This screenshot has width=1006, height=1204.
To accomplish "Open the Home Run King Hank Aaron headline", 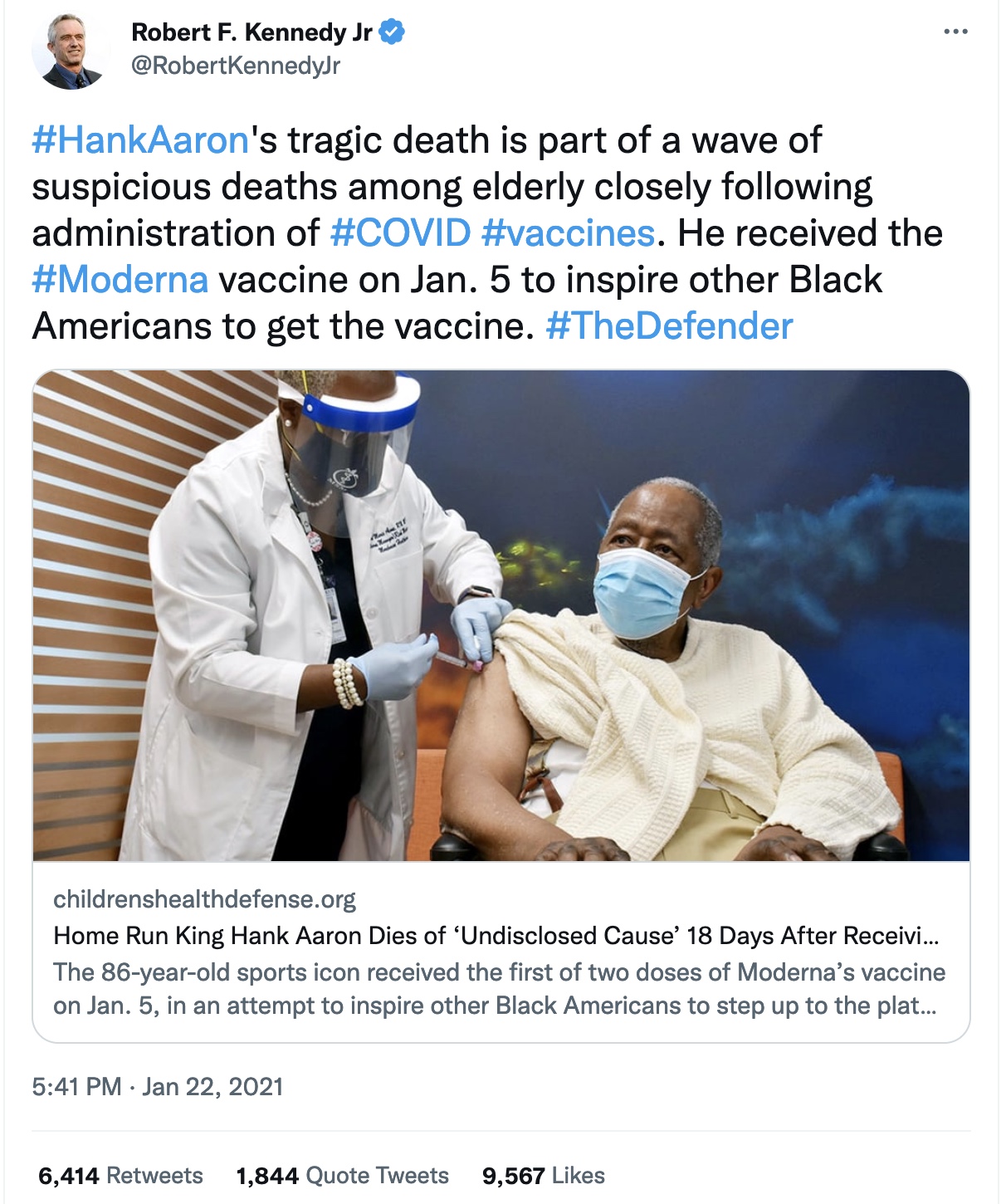I will 496,936.
